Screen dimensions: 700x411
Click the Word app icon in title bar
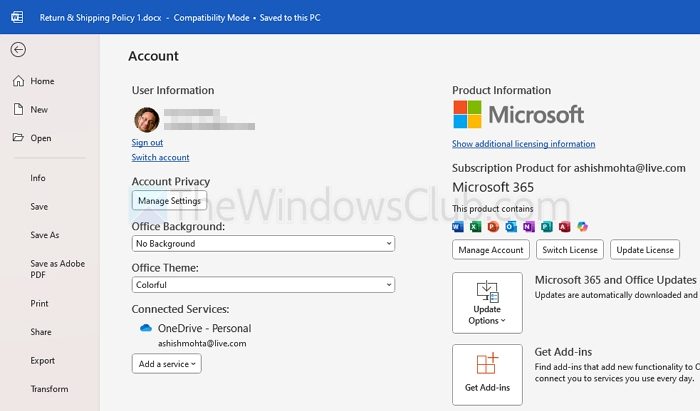(17, 17)
